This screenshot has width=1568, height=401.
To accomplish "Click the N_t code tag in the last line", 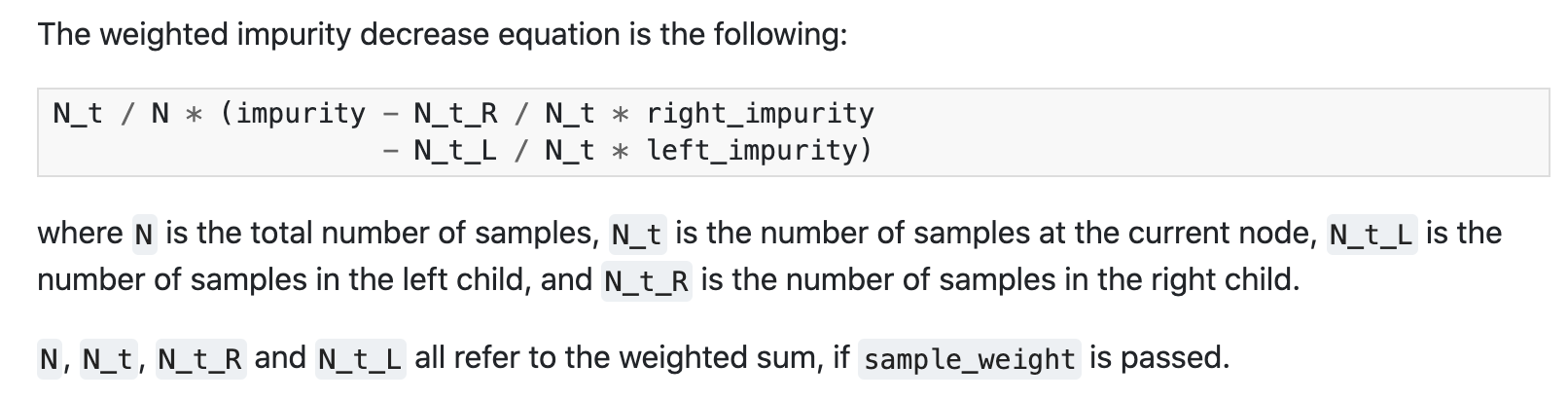I will [x=107, y=359].
